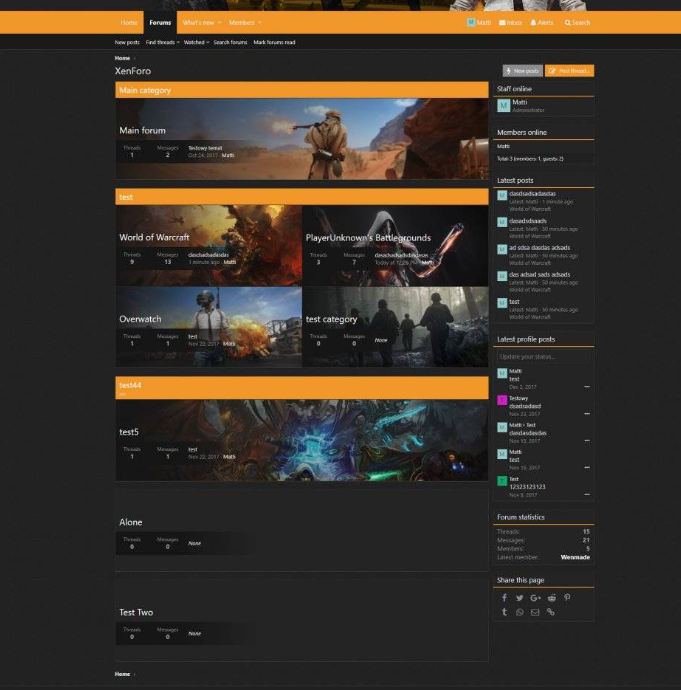Viewport: 681px width, 690px height.
Task: Select Forums tab
Action: pos(160,22)
